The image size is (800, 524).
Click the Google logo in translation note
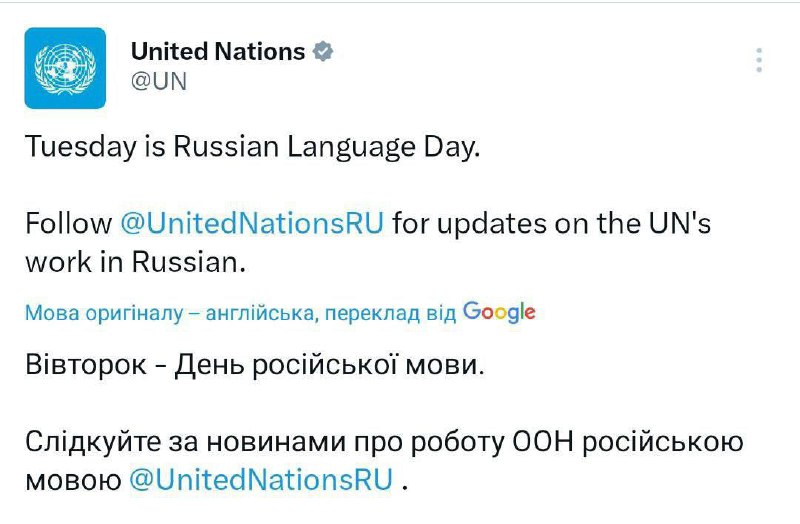499,312
